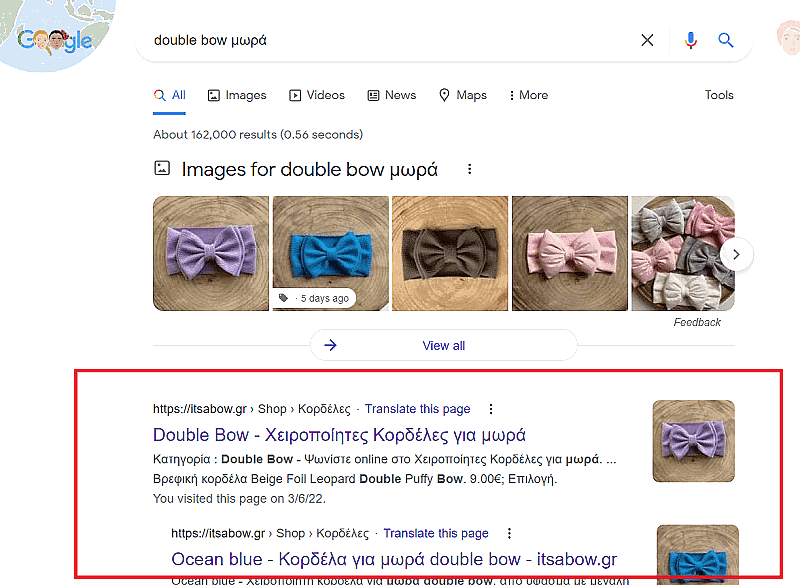Screen dimensions: 800x585
Task: Clear the search box with the X icon
Action: click(x=647, y=40)
